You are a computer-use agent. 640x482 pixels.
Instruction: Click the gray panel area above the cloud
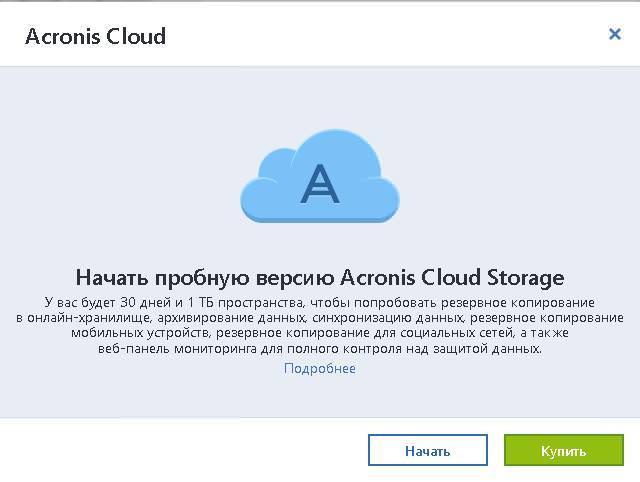coord(320,96)
